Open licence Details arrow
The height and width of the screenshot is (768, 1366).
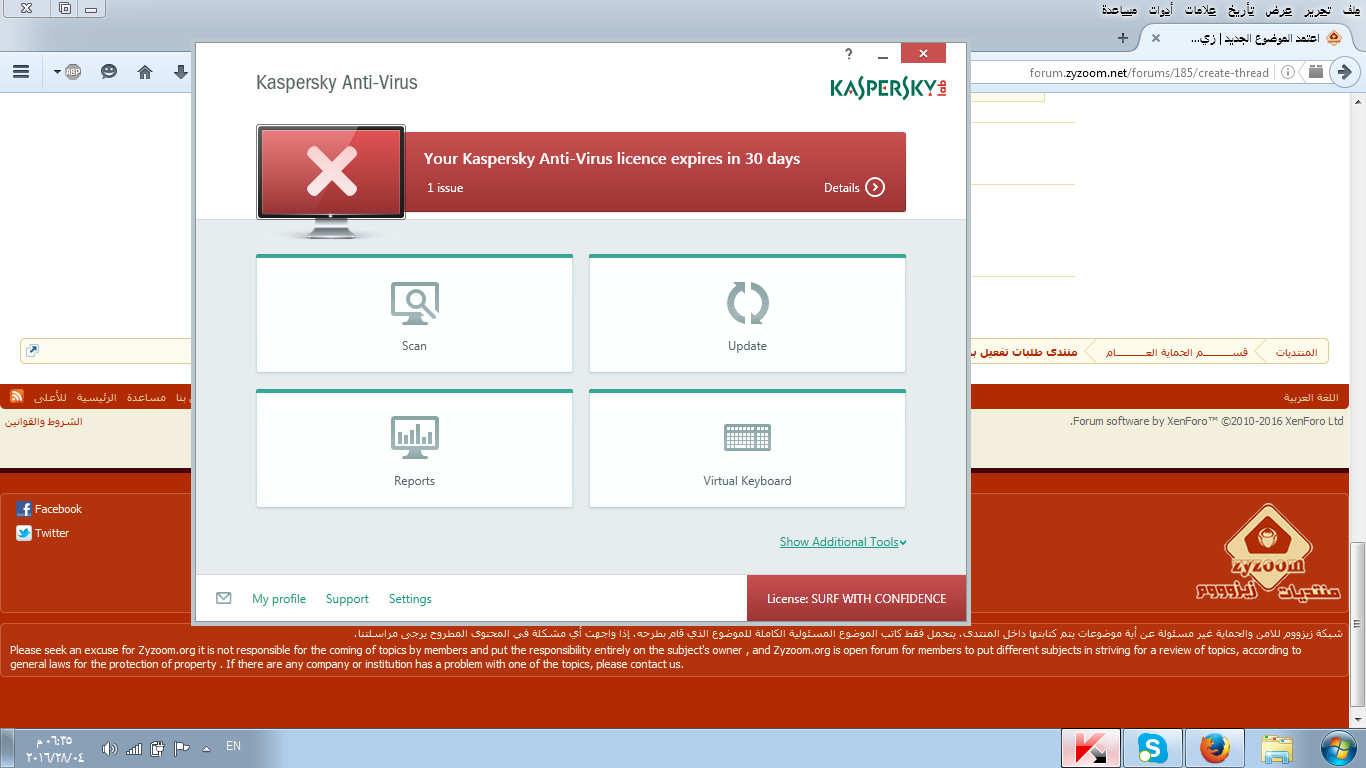point(875,187)
